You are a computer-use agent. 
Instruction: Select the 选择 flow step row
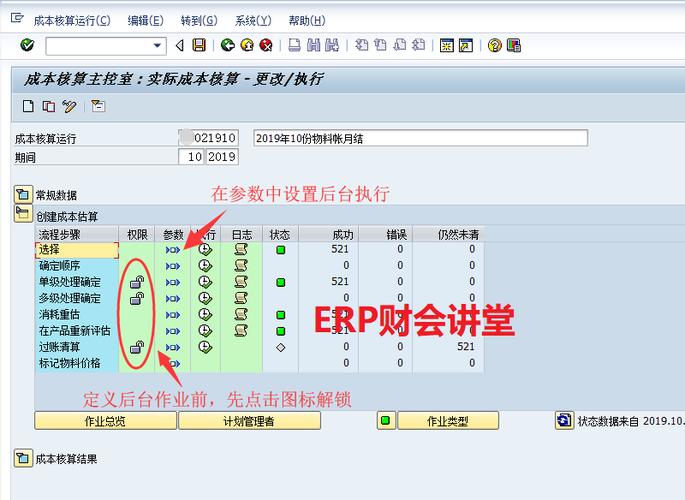77,250
